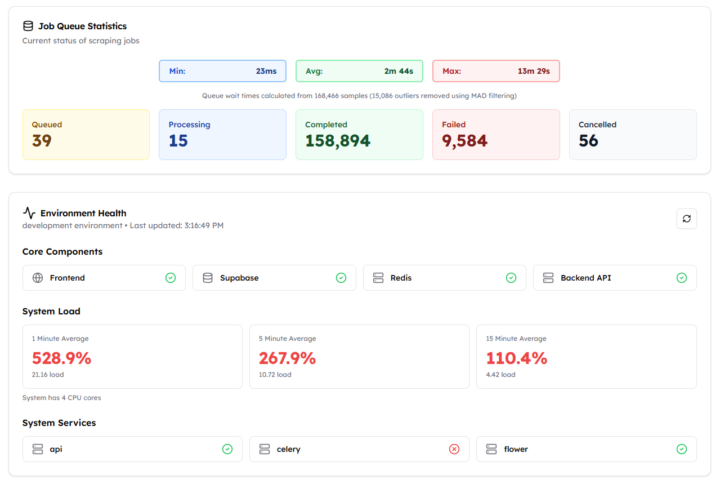
Task: Click the celery red error status icon
Action: pos(454,449)
